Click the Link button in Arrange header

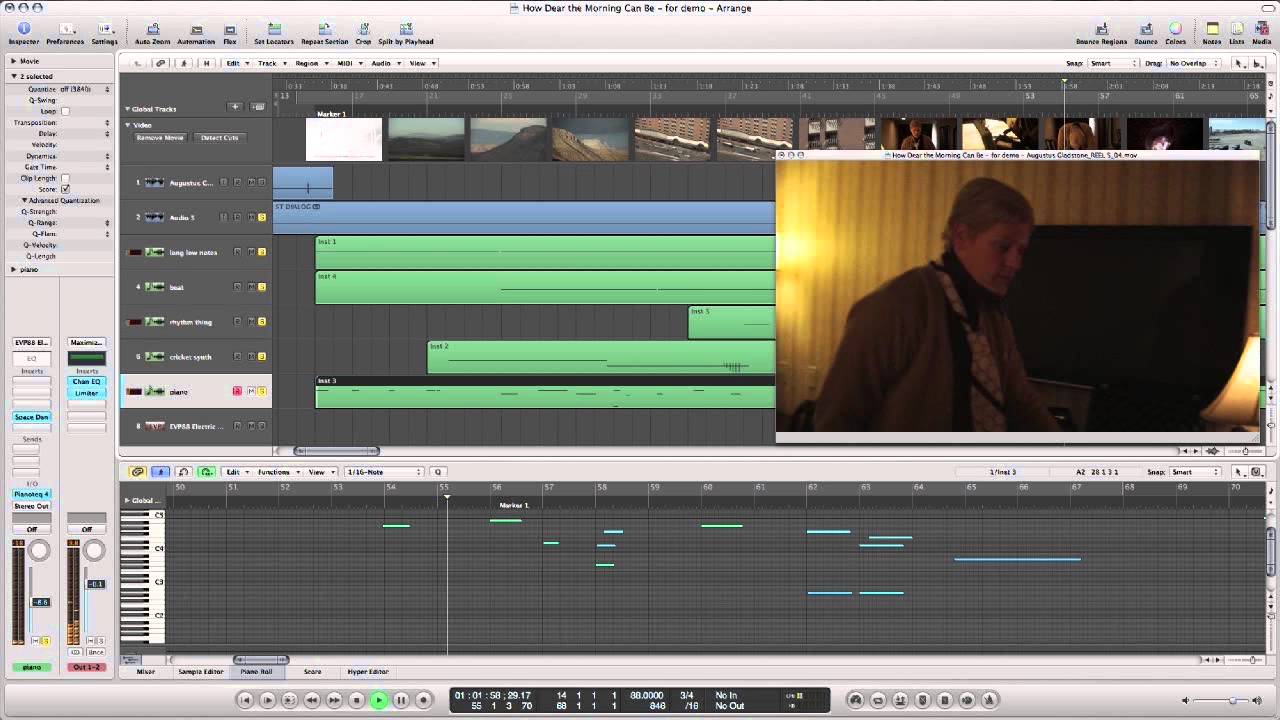pos(161,63)
